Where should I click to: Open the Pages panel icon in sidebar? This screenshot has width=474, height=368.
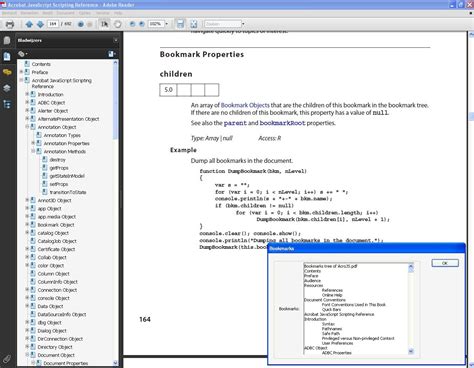pos(7,40)
